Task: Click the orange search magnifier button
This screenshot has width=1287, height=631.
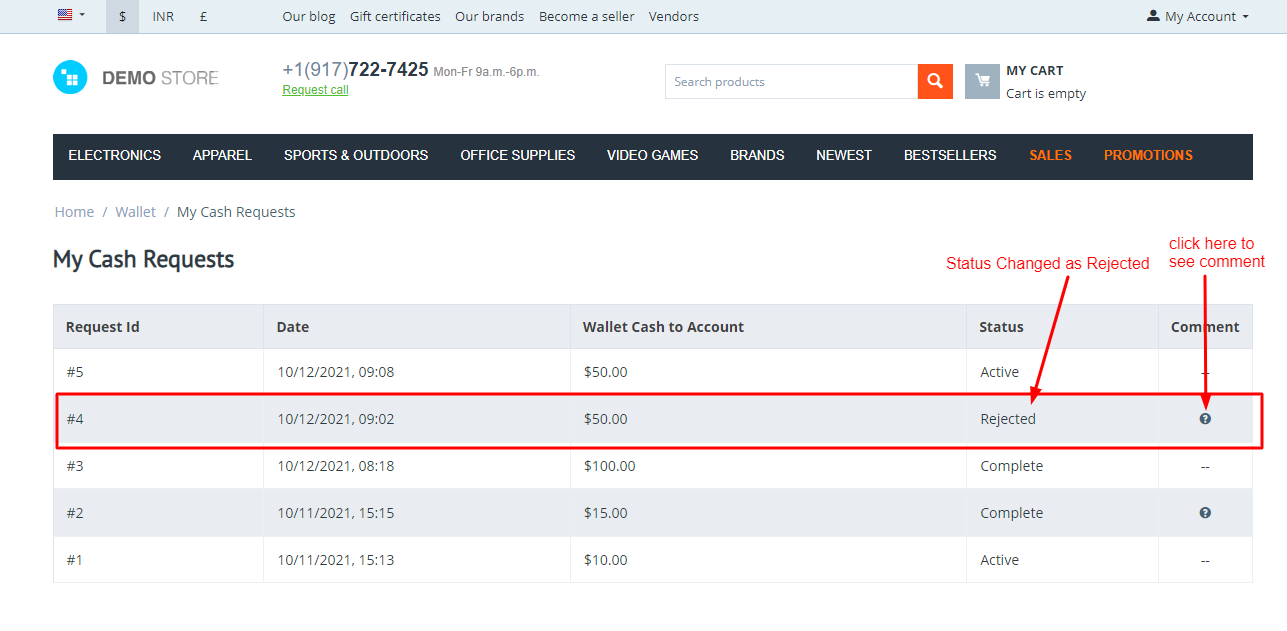Action: 934,82
